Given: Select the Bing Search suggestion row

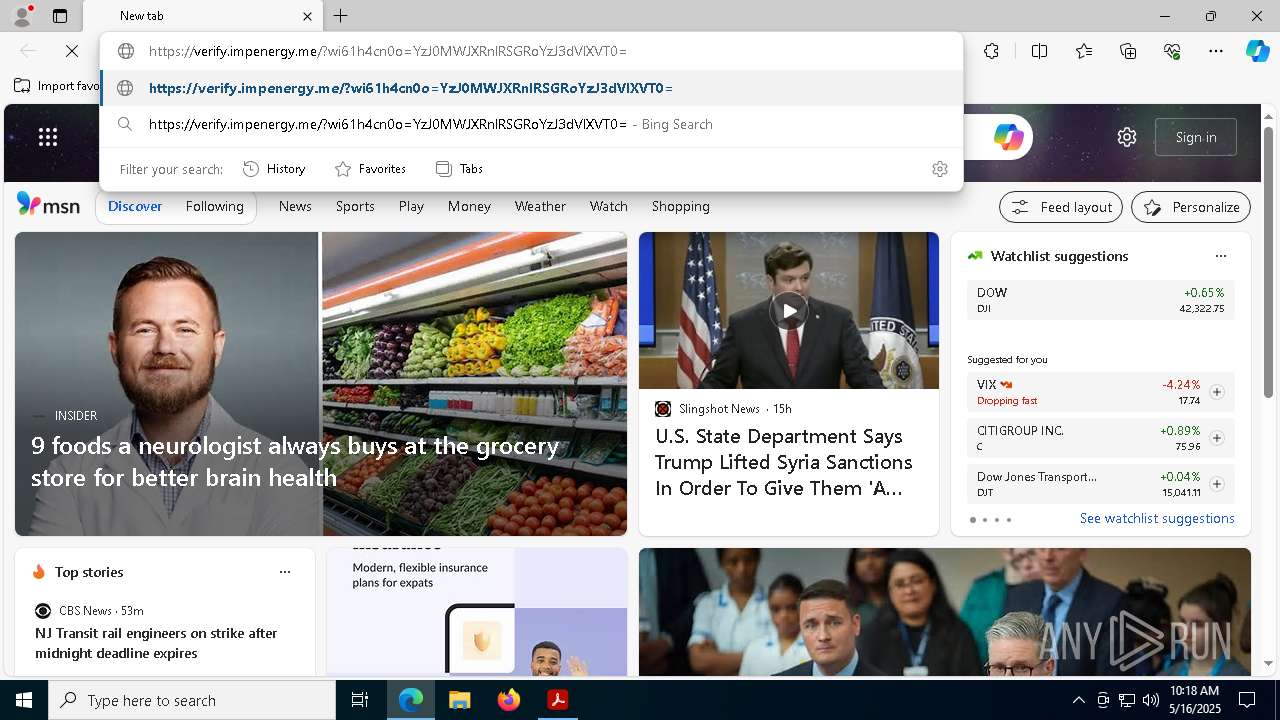Looking at the screenshot, I should coord(532,124).
